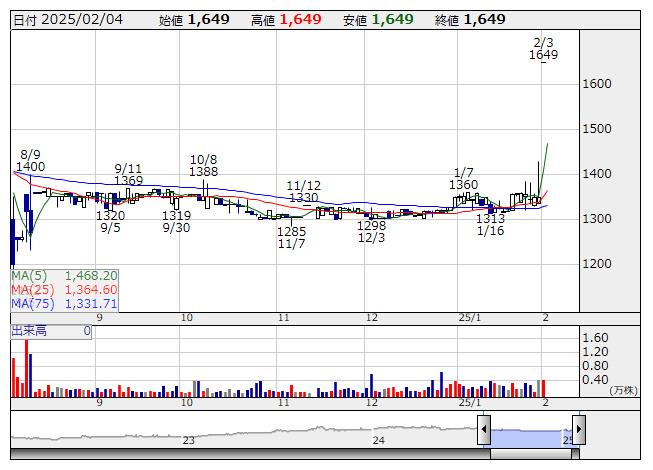This screenshot has width=653, height=470.
Task: Click the tallest red volume bar in August
Action: coord(27,368)
